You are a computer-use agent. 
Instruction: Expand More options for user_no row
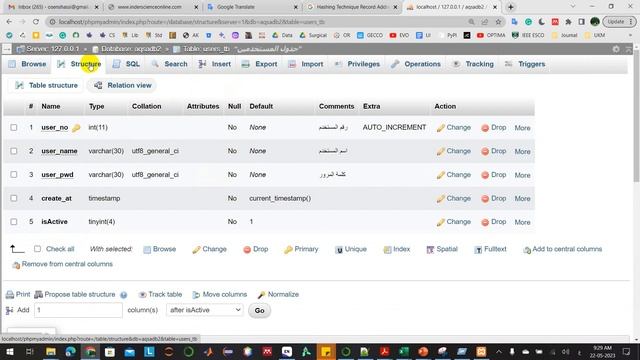(522, 128)
